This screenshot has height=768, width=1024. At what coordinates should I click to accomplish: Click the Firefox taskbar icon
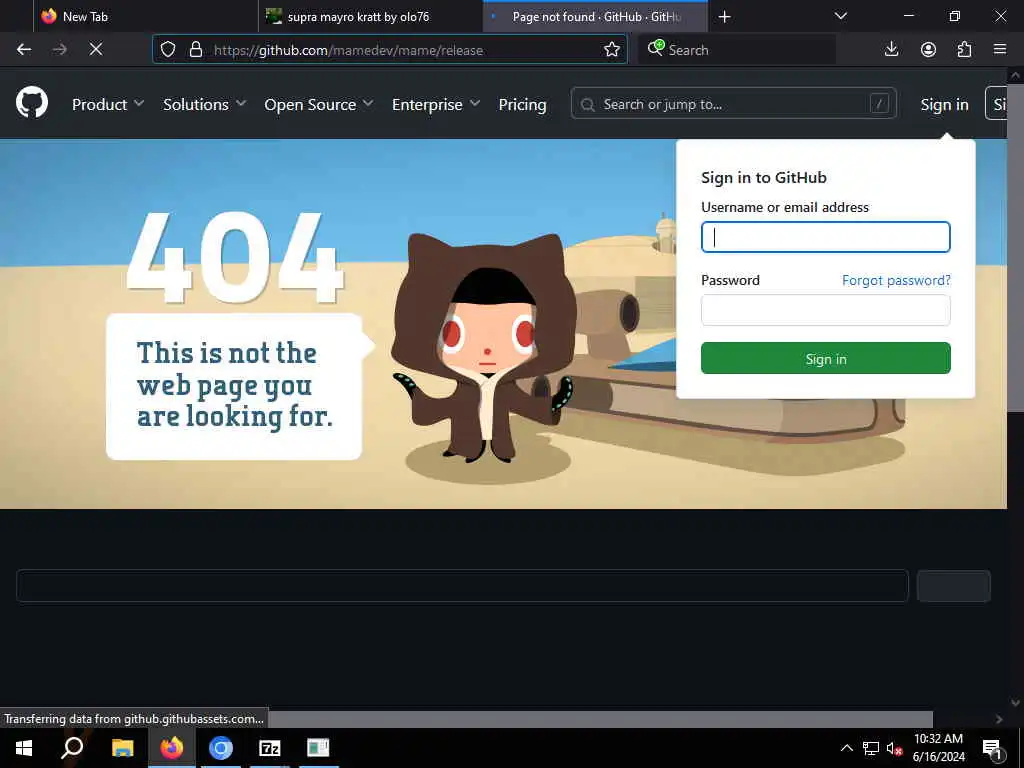click(x=172, y=748)
